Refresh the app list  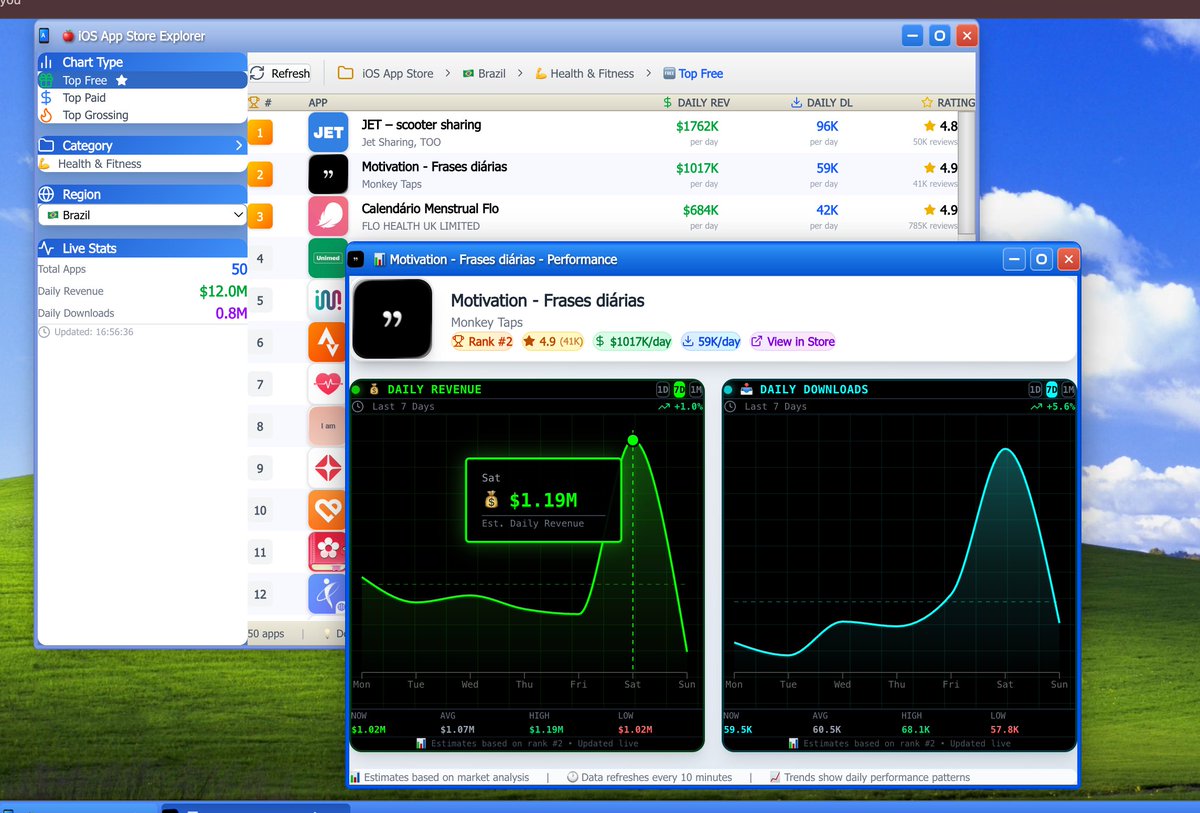pyautogui.click(x=280, y=73)
